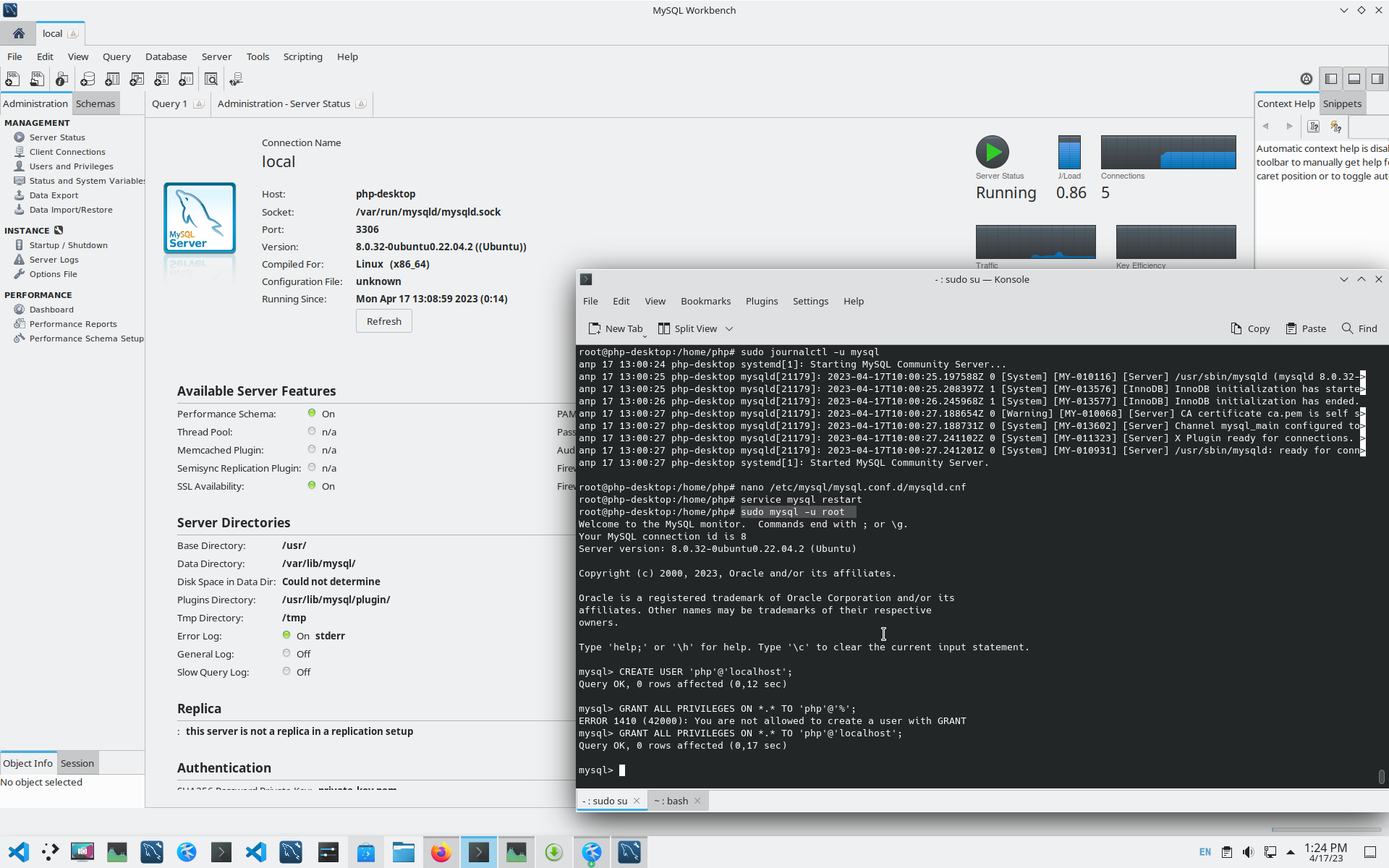
Task: Switch to the bash Konsole tab
Action: tap(671, 801)
